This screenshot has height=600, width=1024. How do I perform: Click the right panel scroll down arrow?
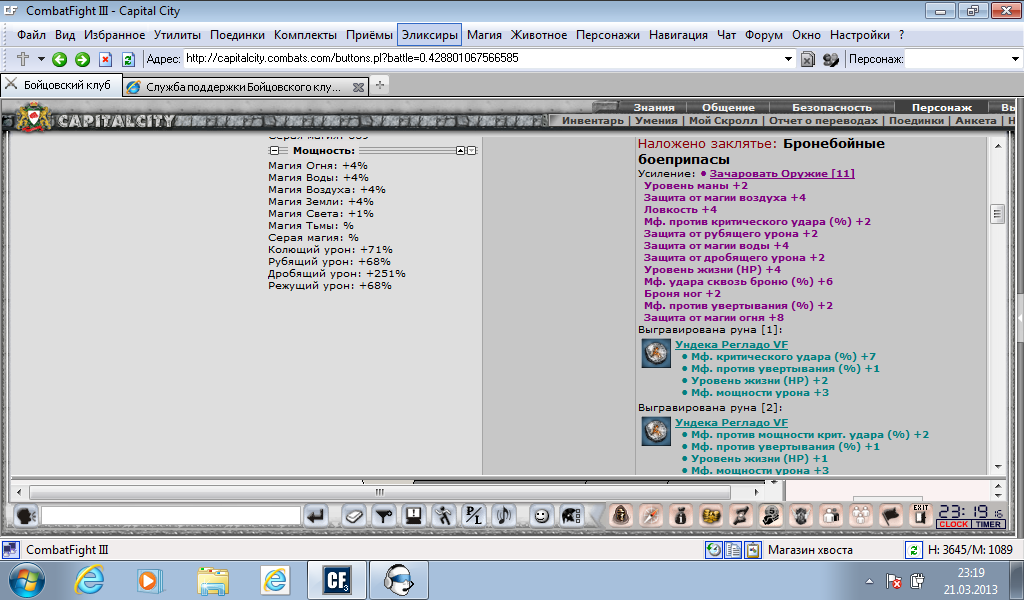997,466
